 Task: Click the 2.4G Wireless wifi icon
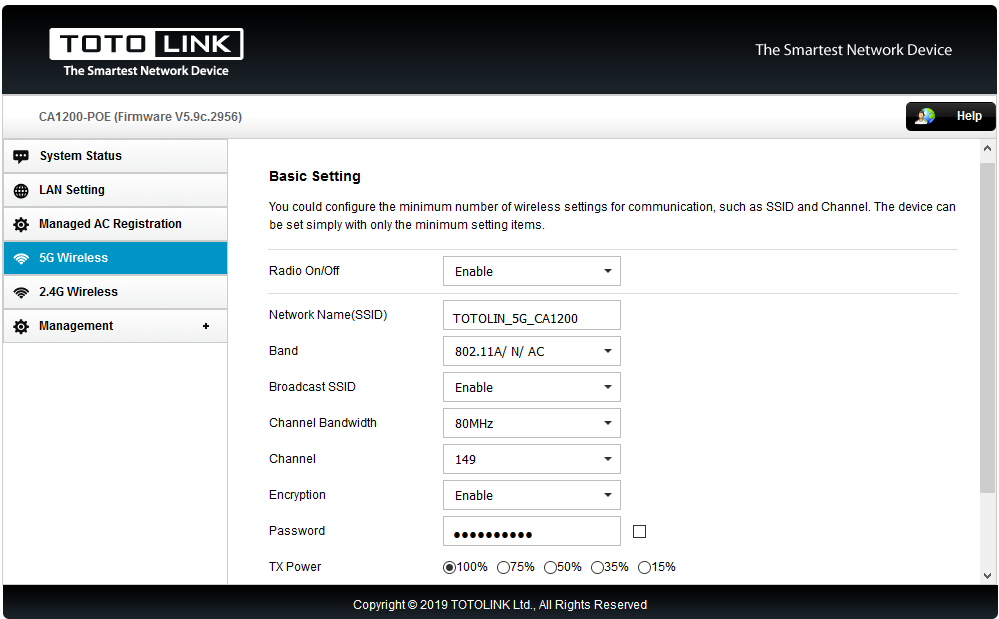(x=21, y=292)
